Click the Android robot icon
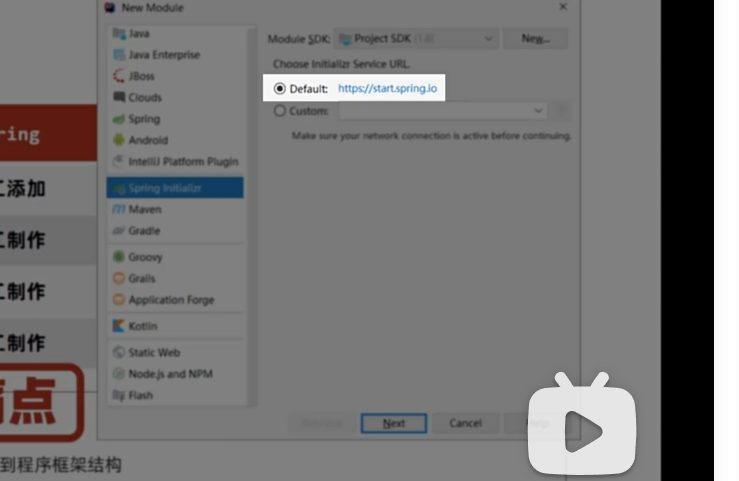The image size is (739, 481). (119, 140)
